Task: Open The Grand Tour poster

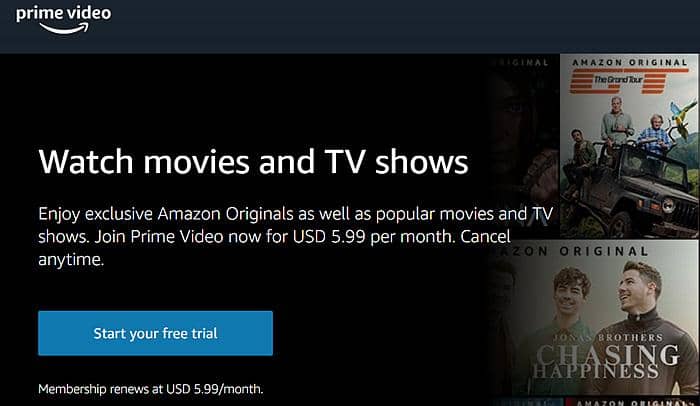Action: point(629,146)
